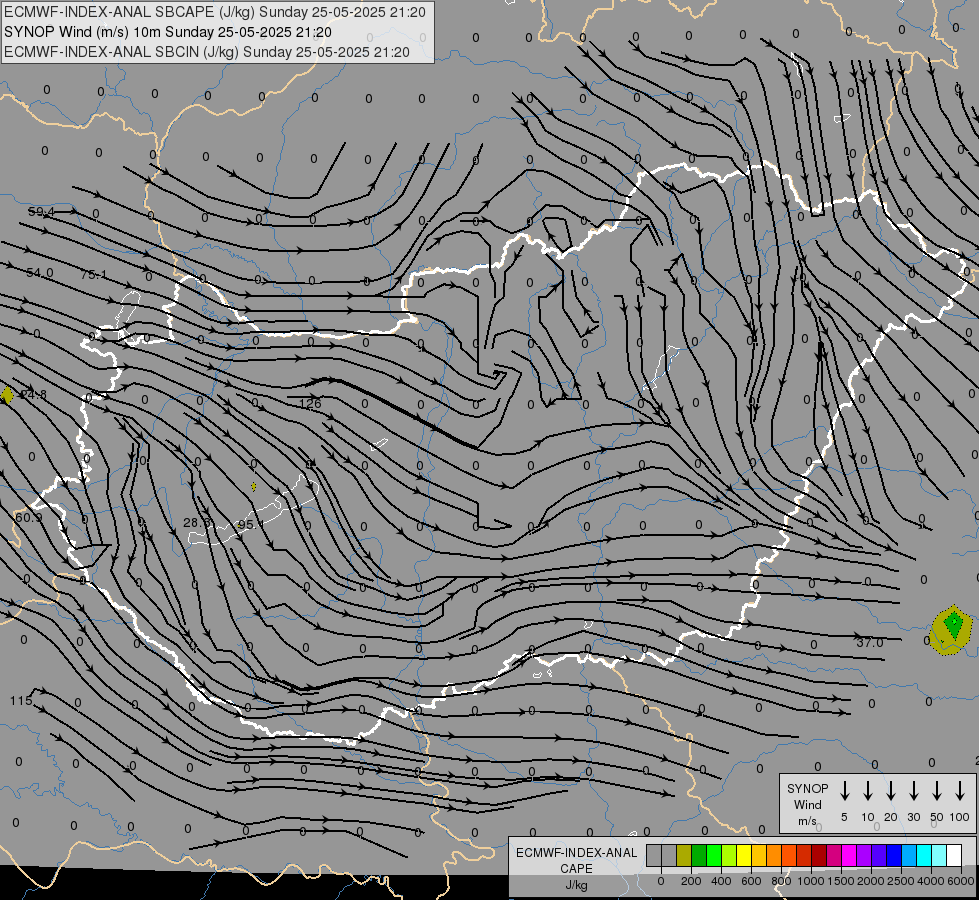The width and height of the screenshot is (979, 900).
Task: Pick the sky blue swatch right of the 2500 tick
Action: pyautogui.click(x=909, y=856)
